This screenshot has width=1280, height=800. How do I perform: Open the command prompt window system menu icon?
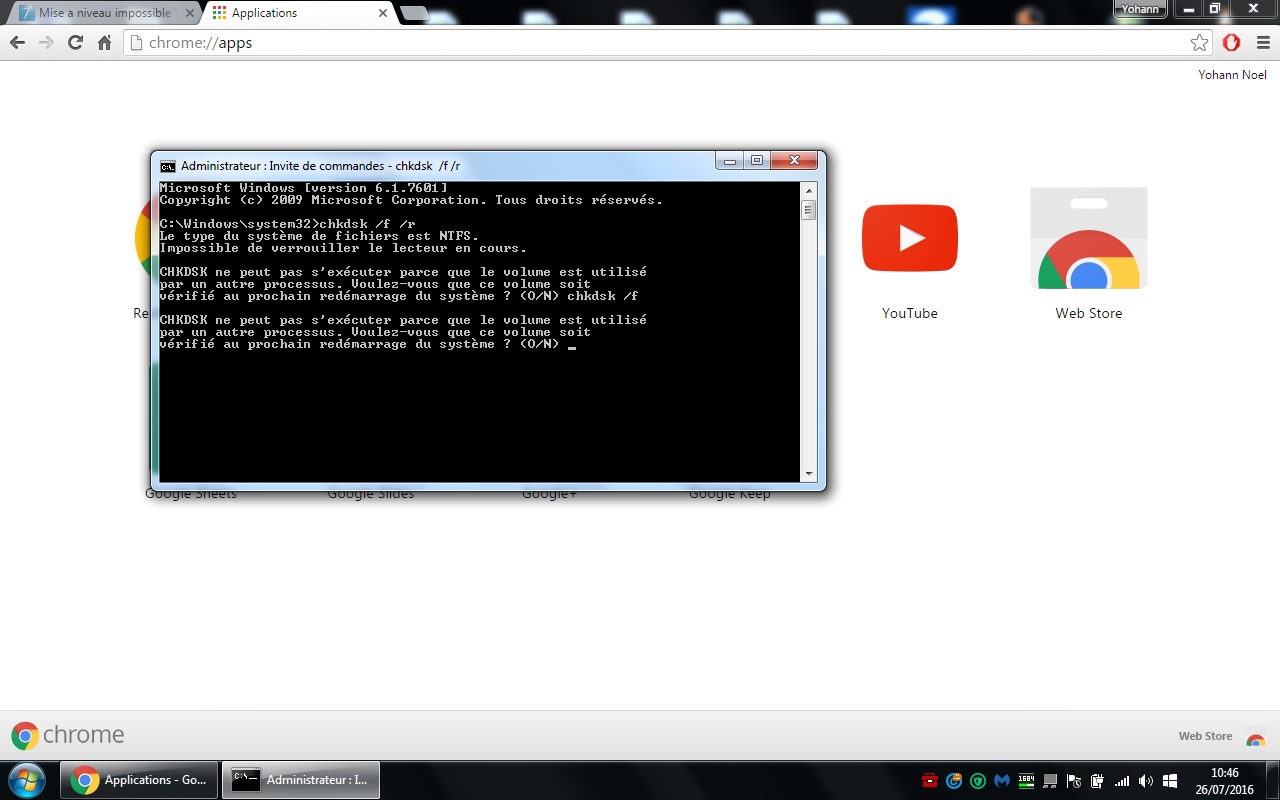168,166
